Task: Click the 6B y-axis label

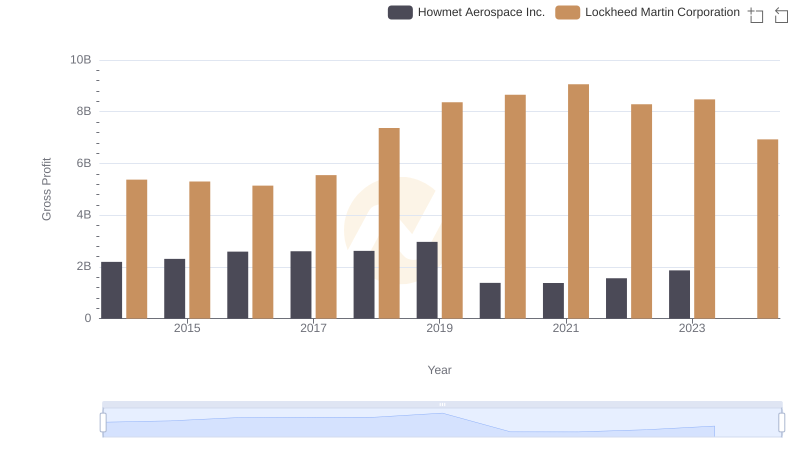Action: point(84,163)
